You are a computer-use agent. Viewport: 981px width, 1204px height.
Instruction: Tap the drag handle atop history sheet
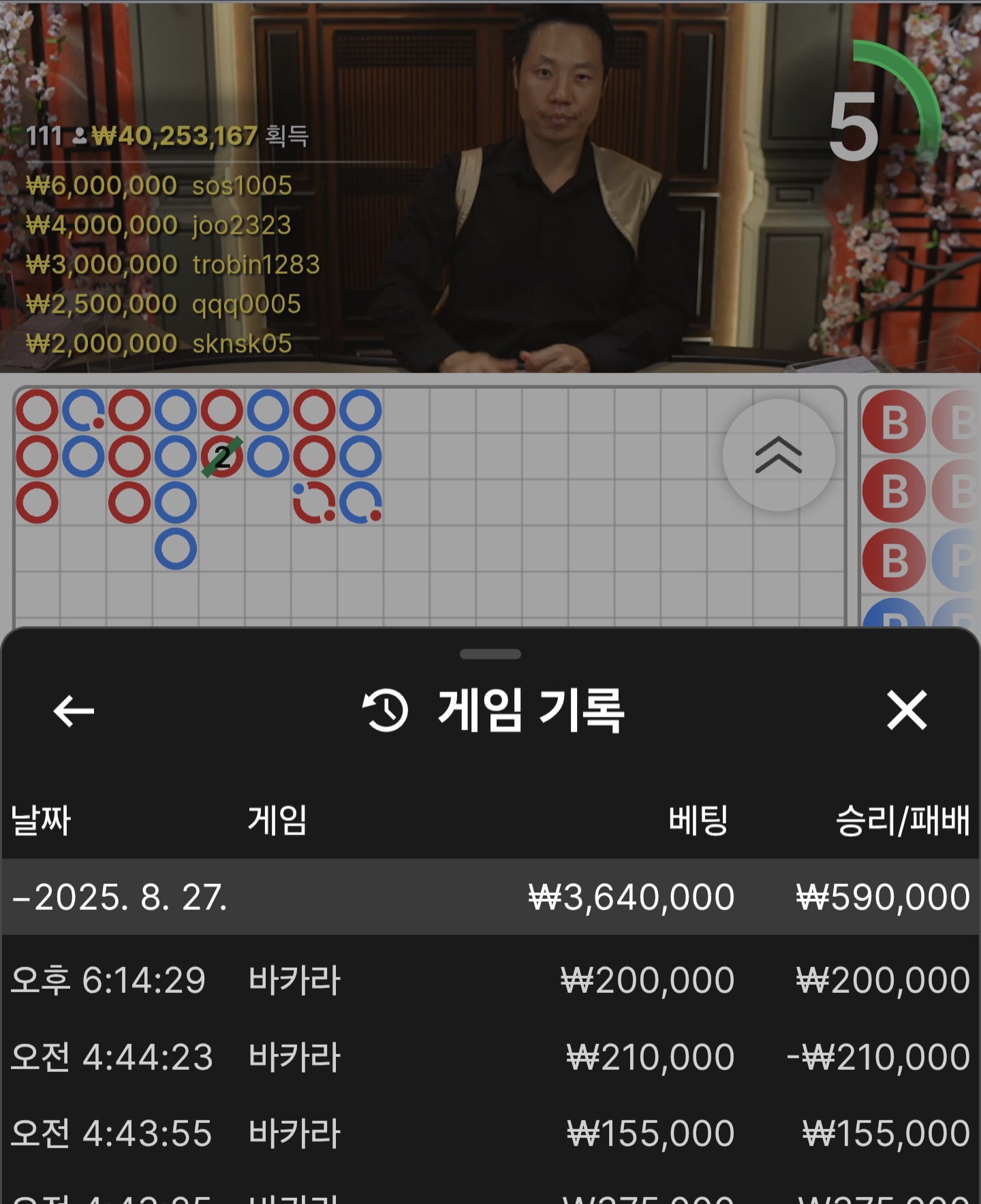pos(490,654)
